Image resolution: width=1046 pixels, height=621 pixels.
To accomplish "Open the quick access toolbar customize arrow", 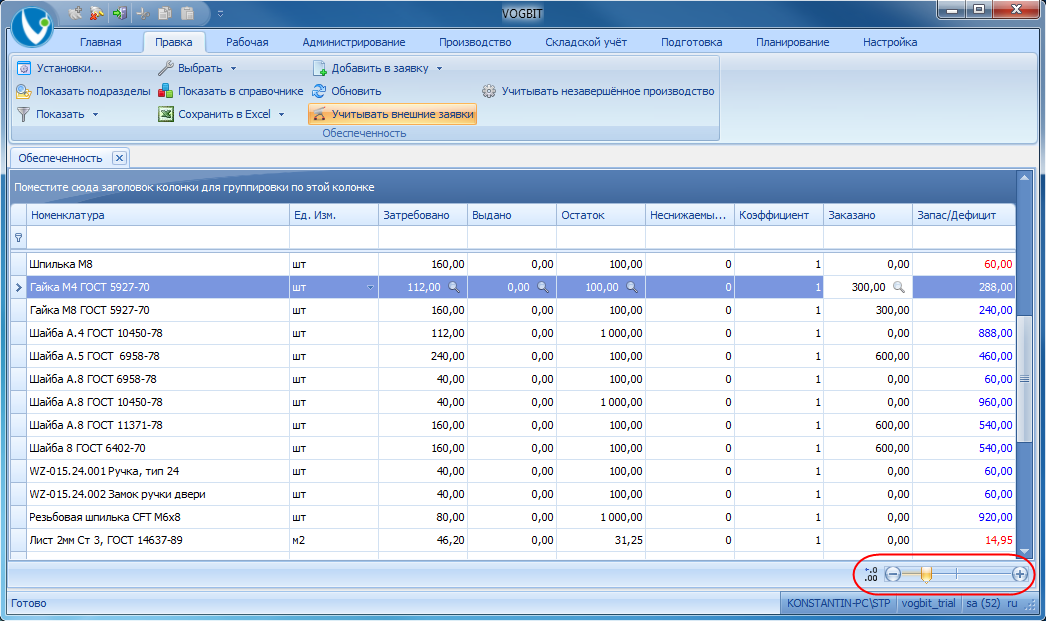I will [221, 13].
